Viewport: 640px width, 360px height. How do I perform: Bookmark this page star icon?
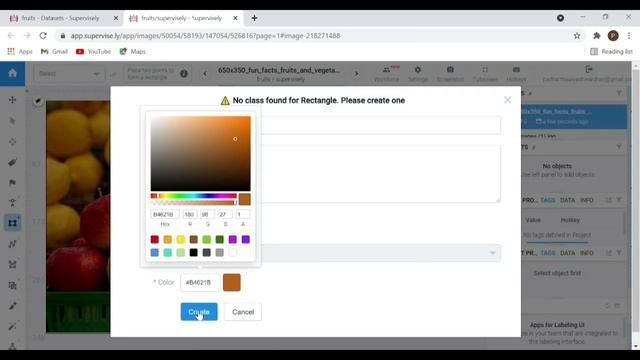coord(577,36)
